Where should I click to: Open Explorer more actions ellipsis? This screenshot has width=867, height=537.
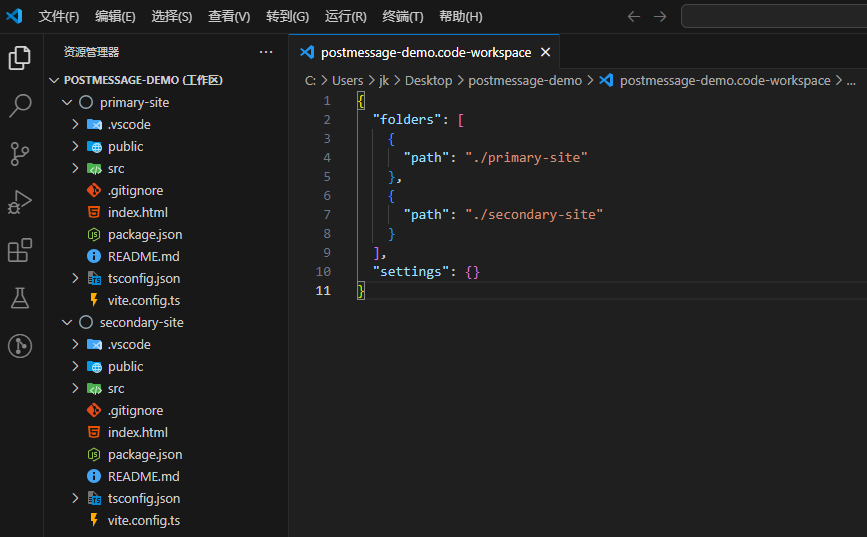point(266,52)
